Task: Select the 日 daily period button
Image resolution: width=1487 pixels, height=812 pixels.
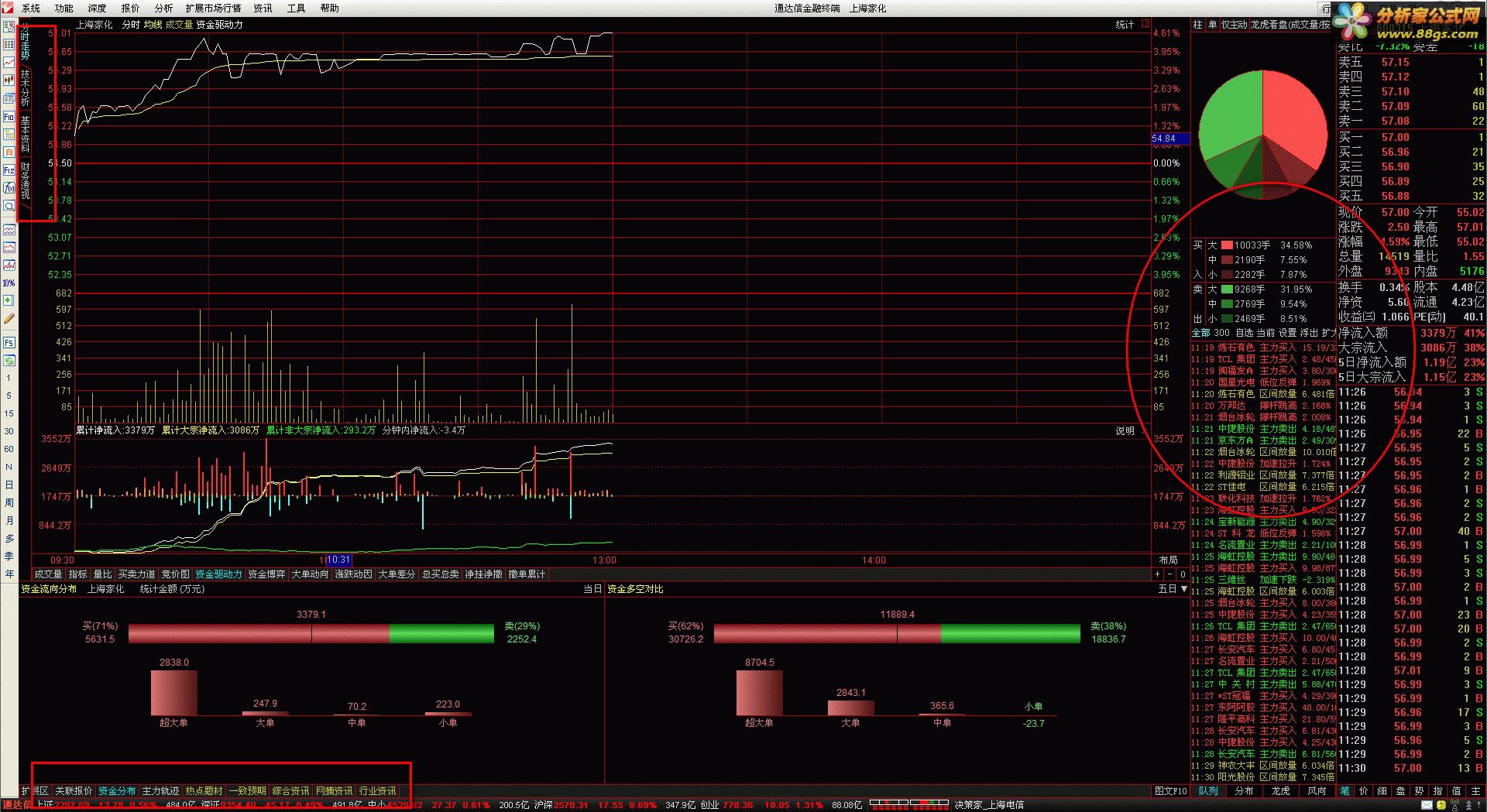Action: 9,485
